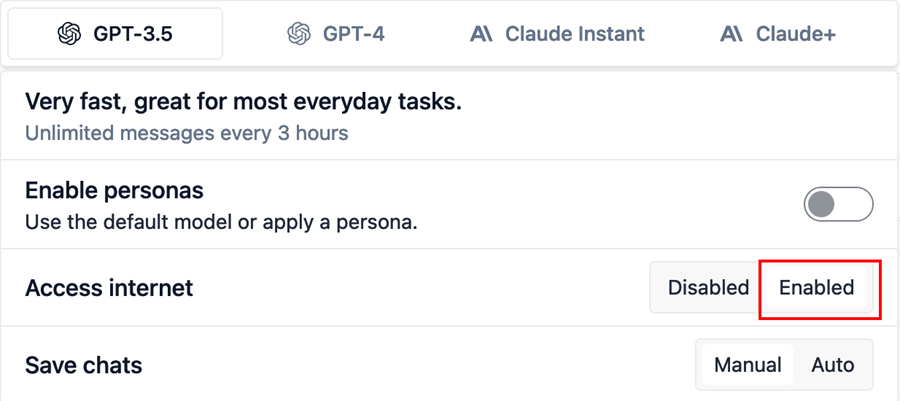Select the GPT-4 tab label
This screenshot has width=900, height=401.
(353, 34)
